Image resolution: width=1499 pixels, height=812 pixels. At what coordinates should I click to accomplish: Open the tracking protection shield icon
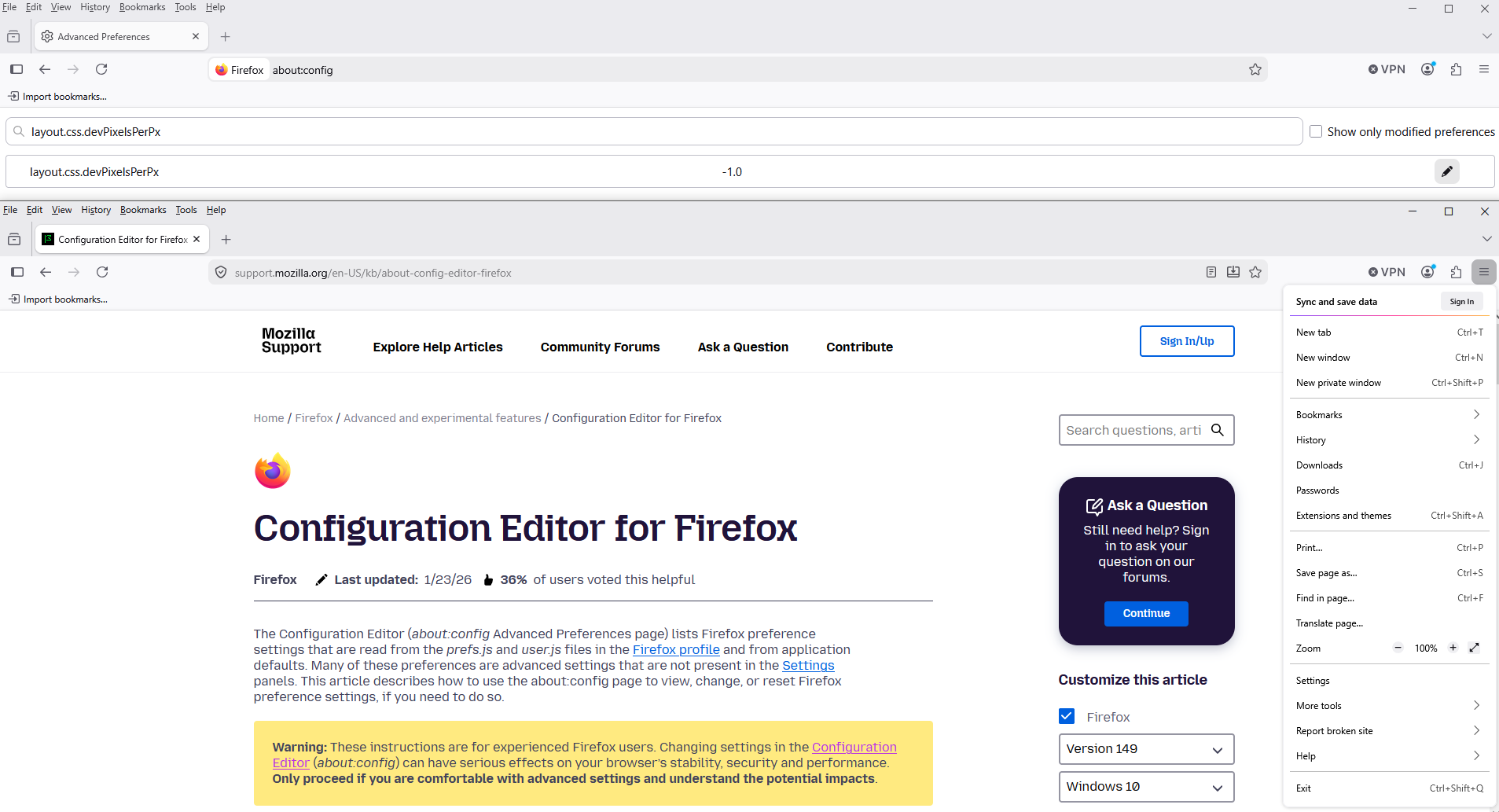tap(221, 273)
